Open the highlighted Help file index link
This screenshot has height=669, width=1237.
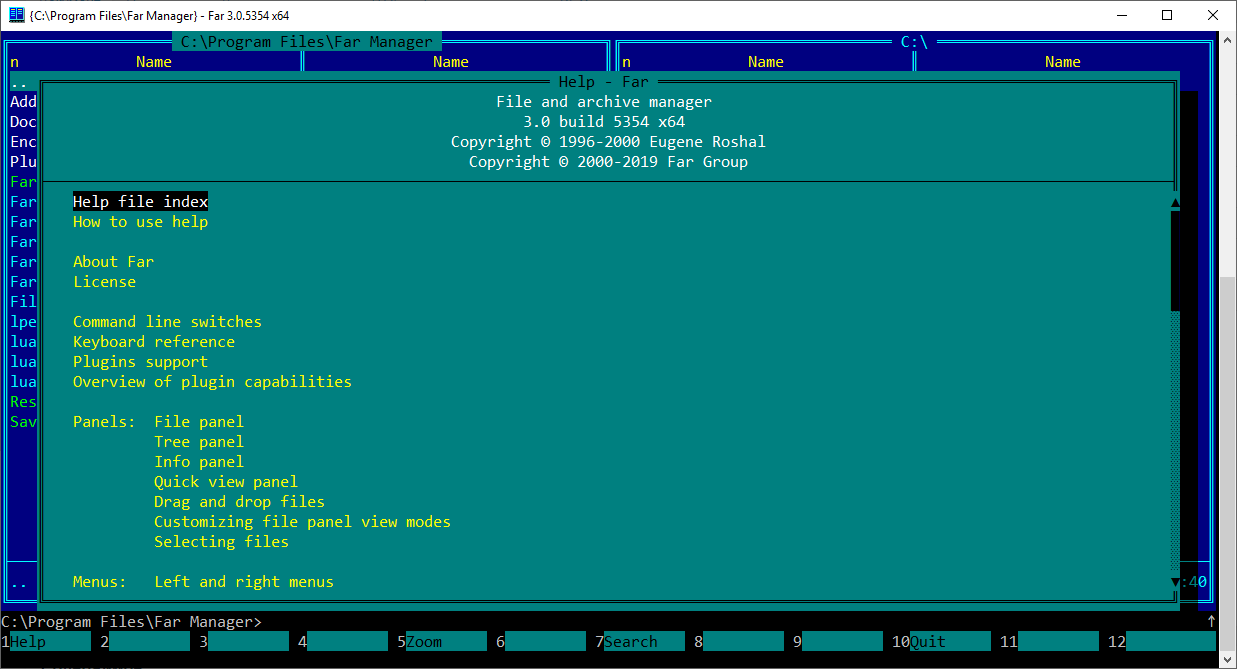[x=140, y=202]
